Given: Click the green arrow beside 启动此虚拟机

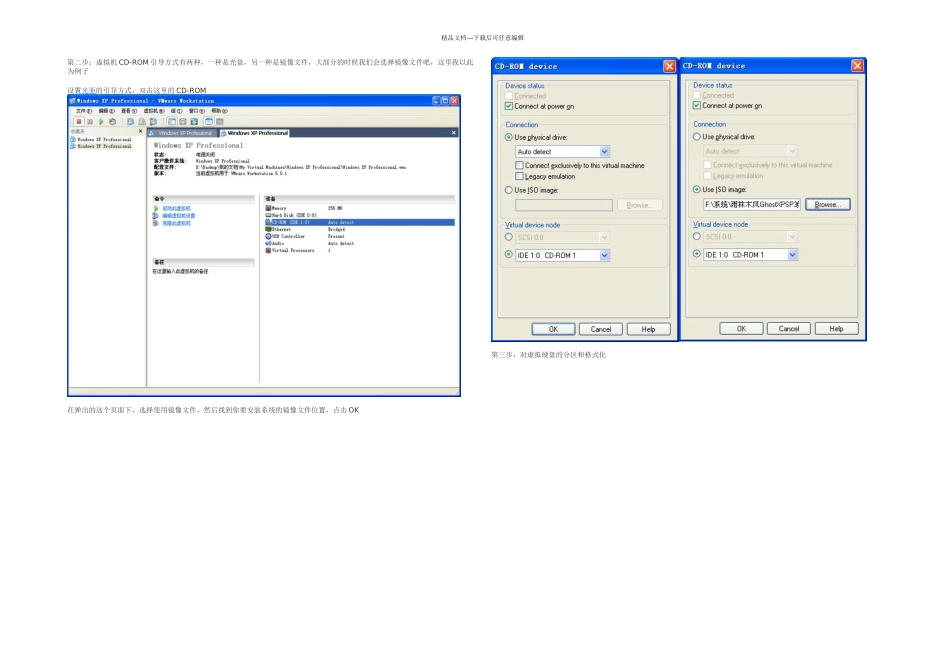Looking at the screenshot, I should pyautogui.click(x=156, y=208).
